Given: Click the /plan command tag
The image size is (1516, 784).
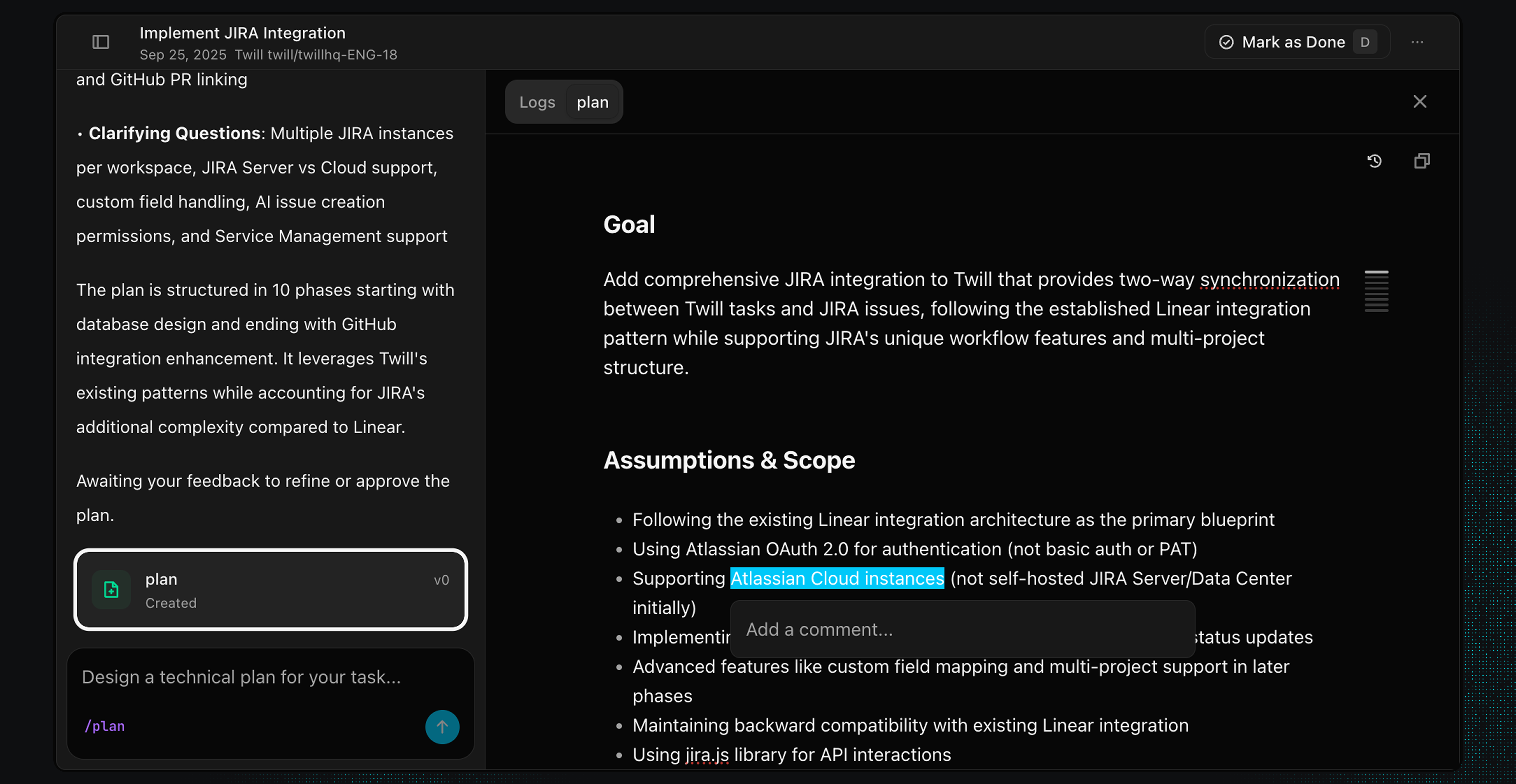Looking at the screenshot, I should pos(105,726).
